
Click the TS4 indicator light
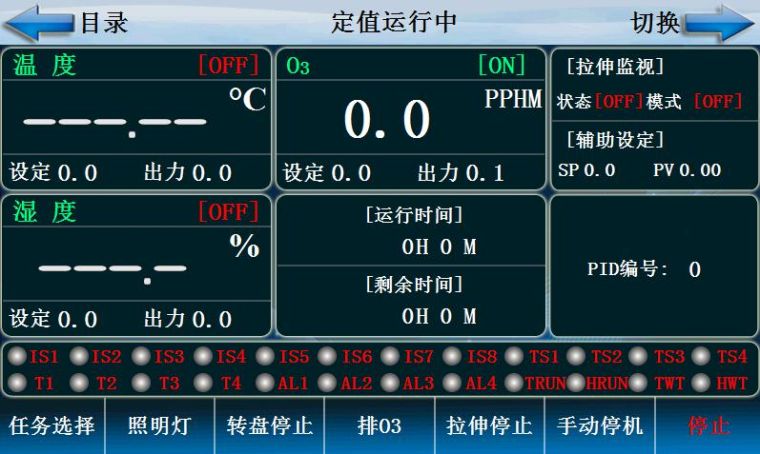[701, 356]
